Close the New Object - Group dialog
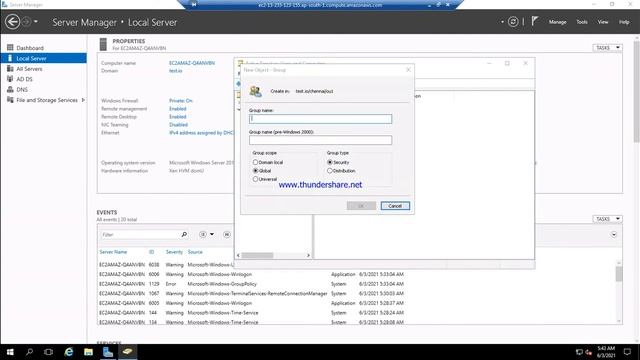This screenshot has width=640, height=360. coord(408,70)
